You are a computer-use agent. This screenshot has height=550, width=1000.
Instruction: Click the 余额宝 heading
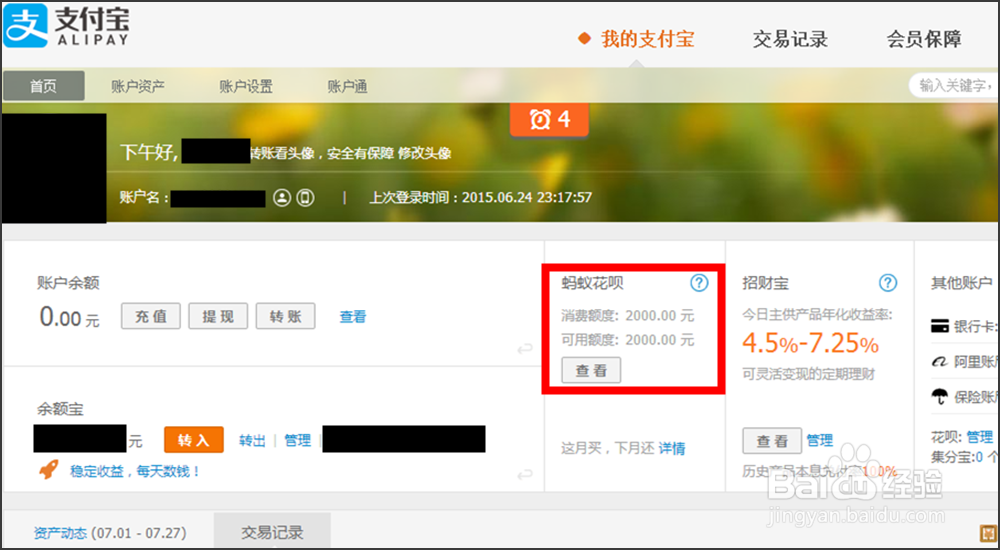[x=60, y=409]
